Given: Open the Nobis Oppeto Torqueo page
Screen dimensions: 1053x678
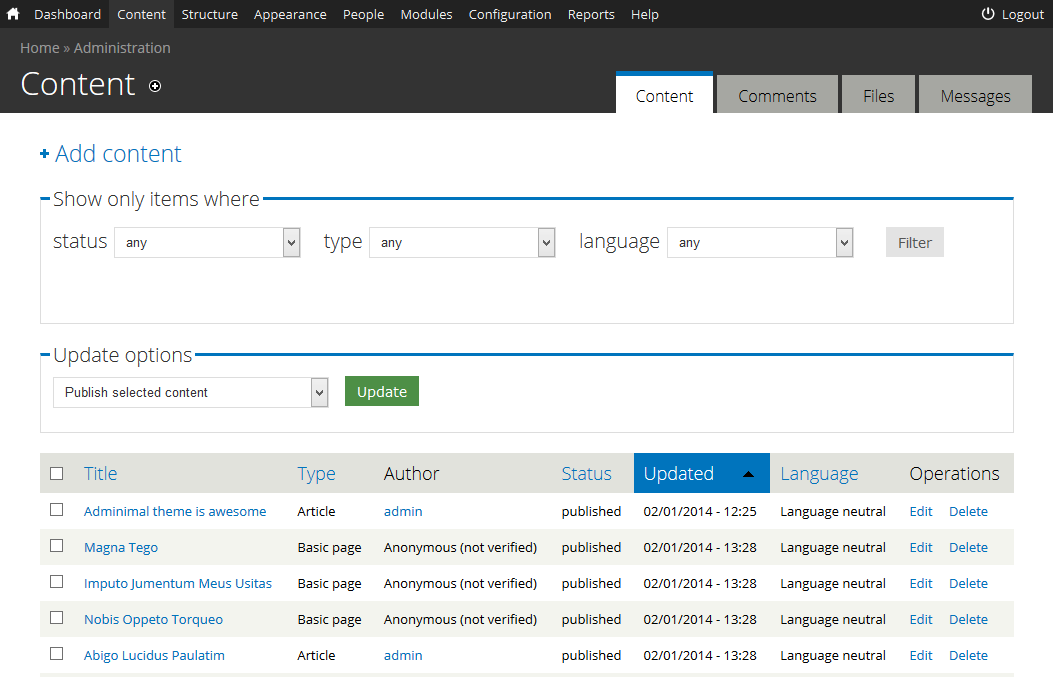Looking at the screenshot, I should [153, 620].
